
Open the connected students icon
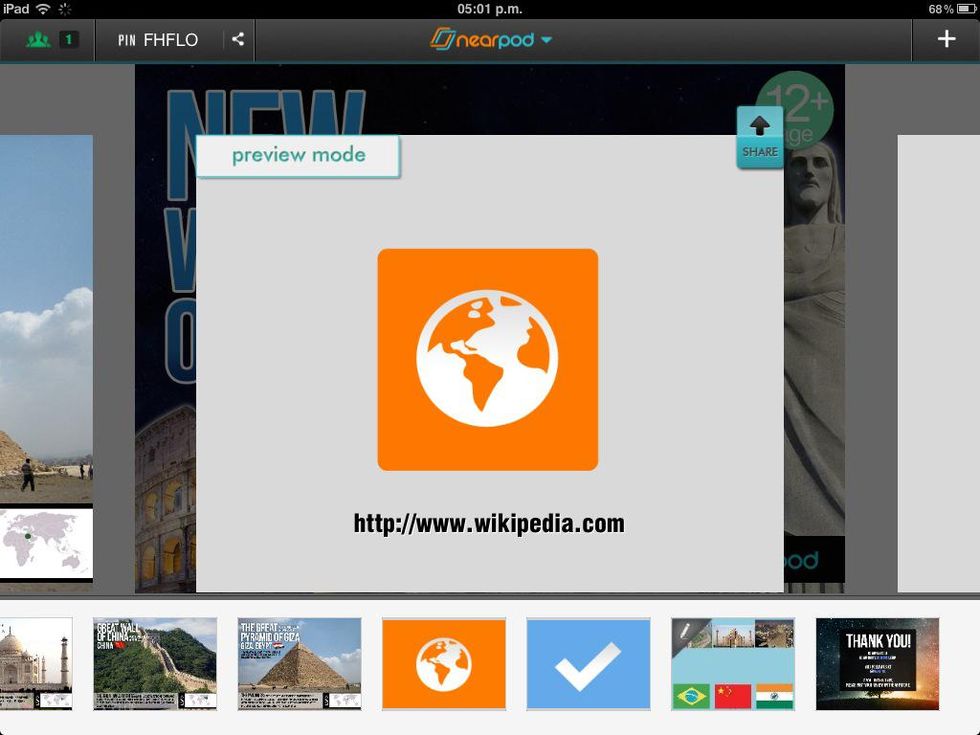38,39
